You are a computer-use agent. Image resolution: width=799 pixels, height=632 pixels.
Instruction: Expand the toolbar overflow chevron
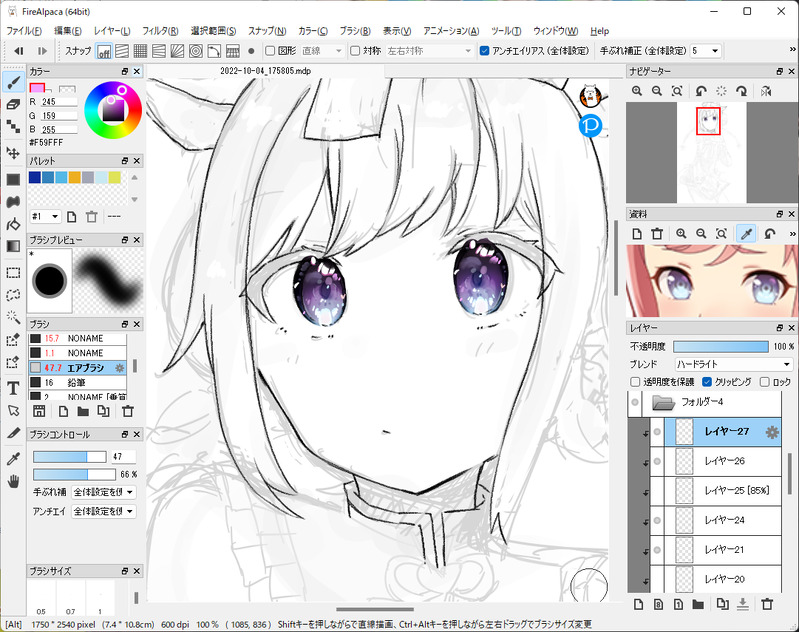pos(792,49)
